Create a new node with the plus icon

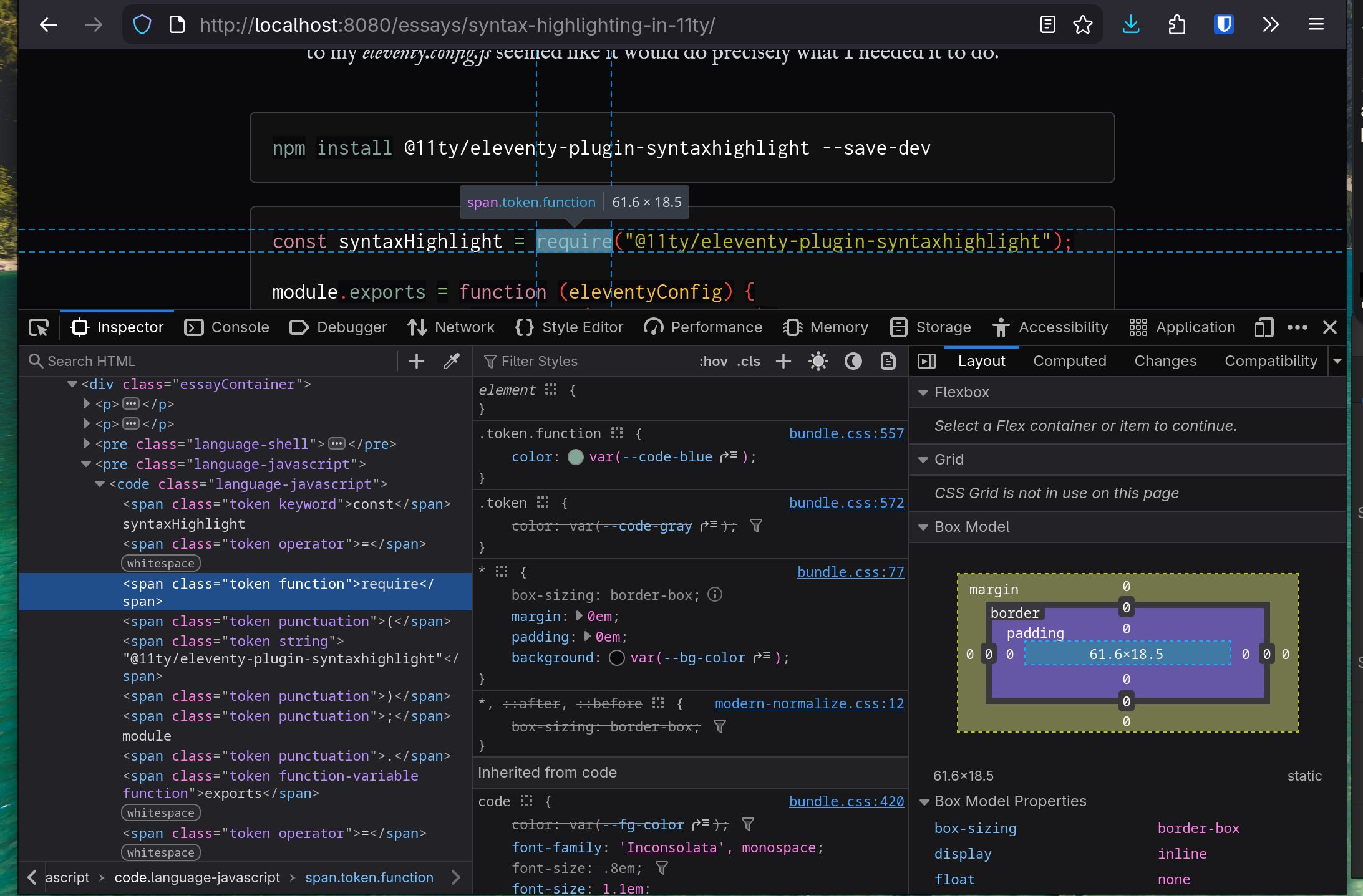point(415,360)
